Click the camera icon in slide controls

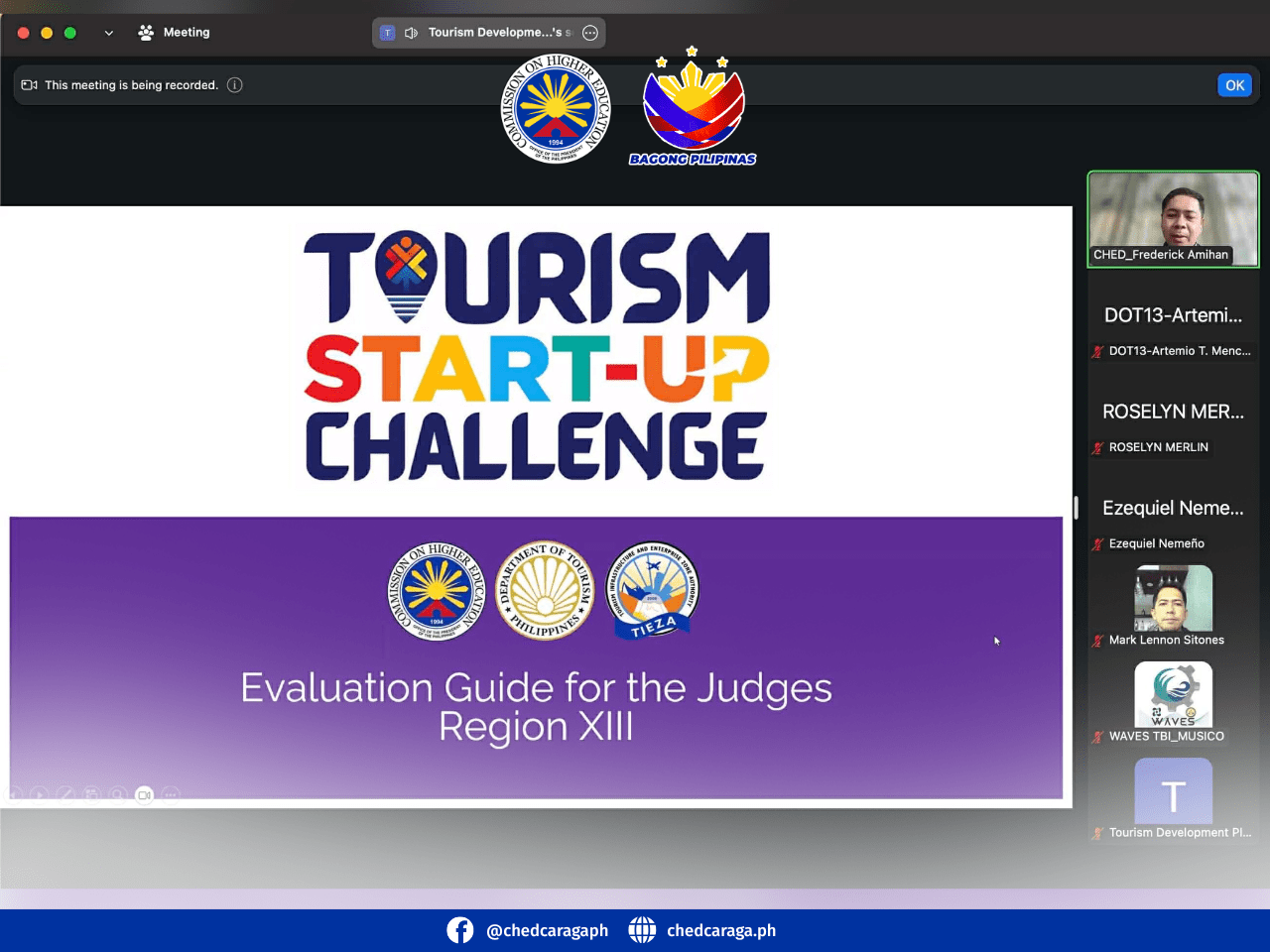145,794
